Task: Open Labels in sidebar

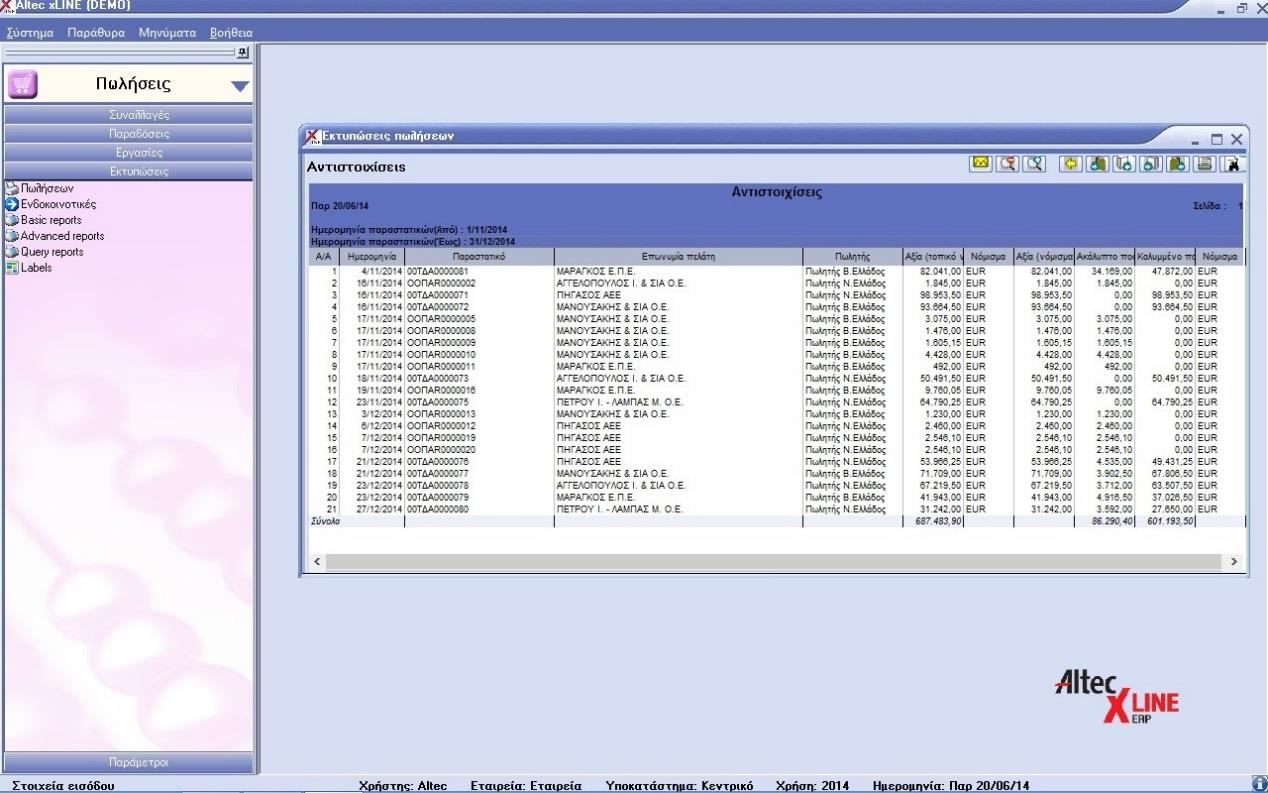Action: point(28,268)
